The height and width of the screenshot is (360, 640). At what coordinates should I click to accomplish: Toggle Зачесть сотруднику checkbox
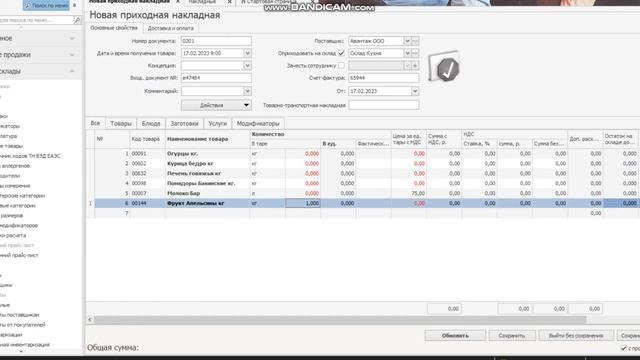point(341,66)
